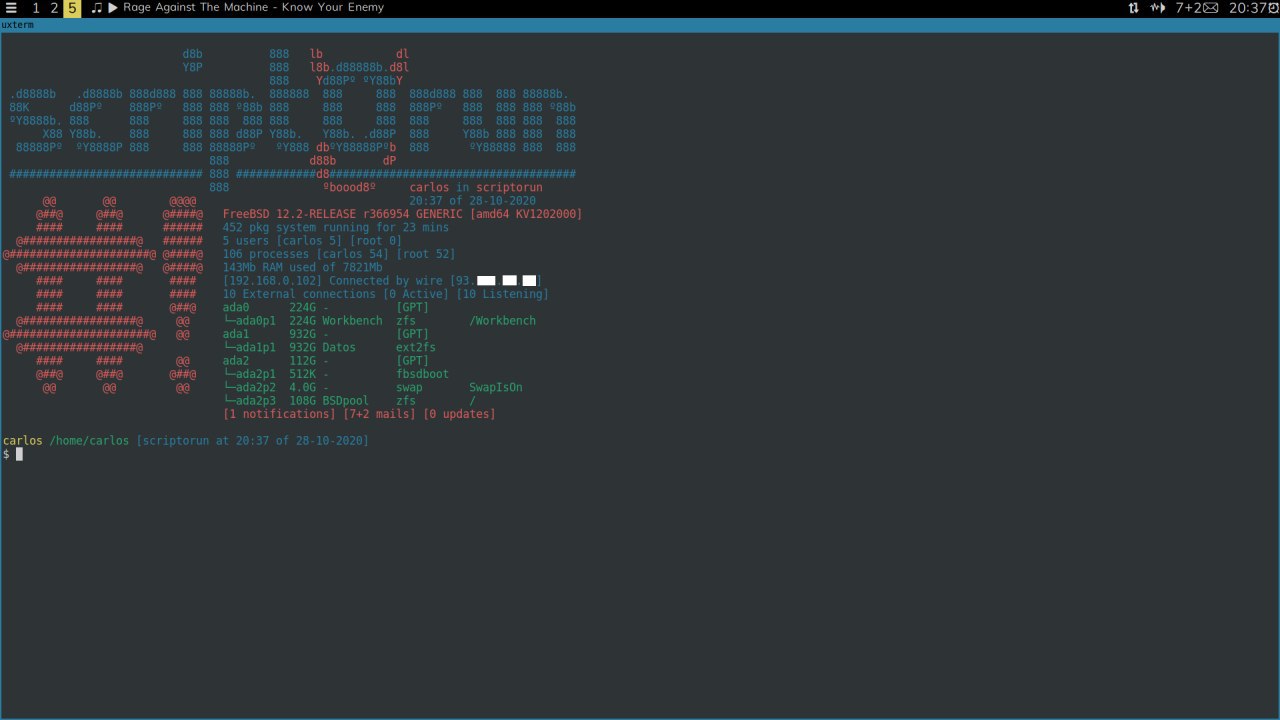Click the audio volume tray icon
The image size is (1280, 720).
(x=1158, y=8)
